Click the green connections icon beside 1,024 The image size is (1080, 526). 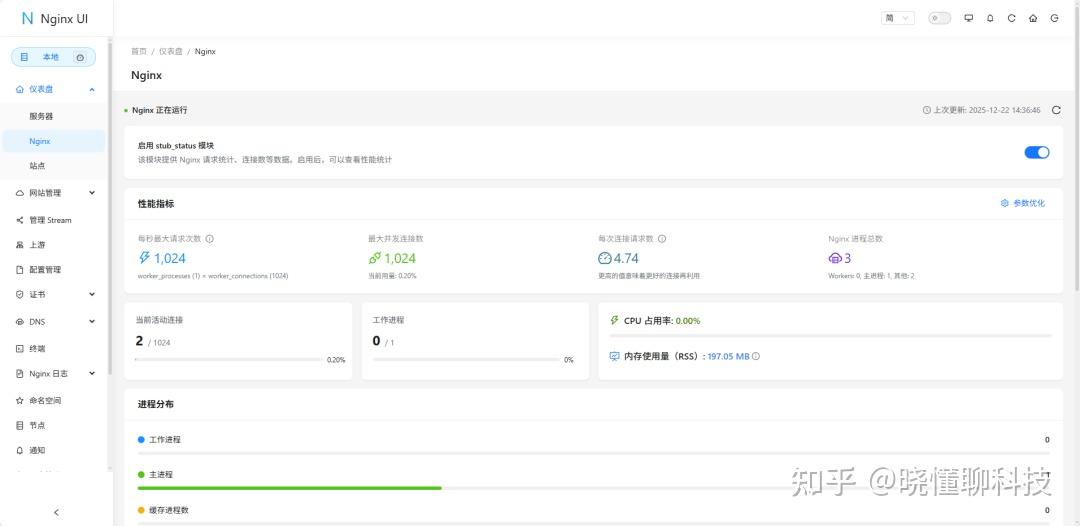coord(375,258)
